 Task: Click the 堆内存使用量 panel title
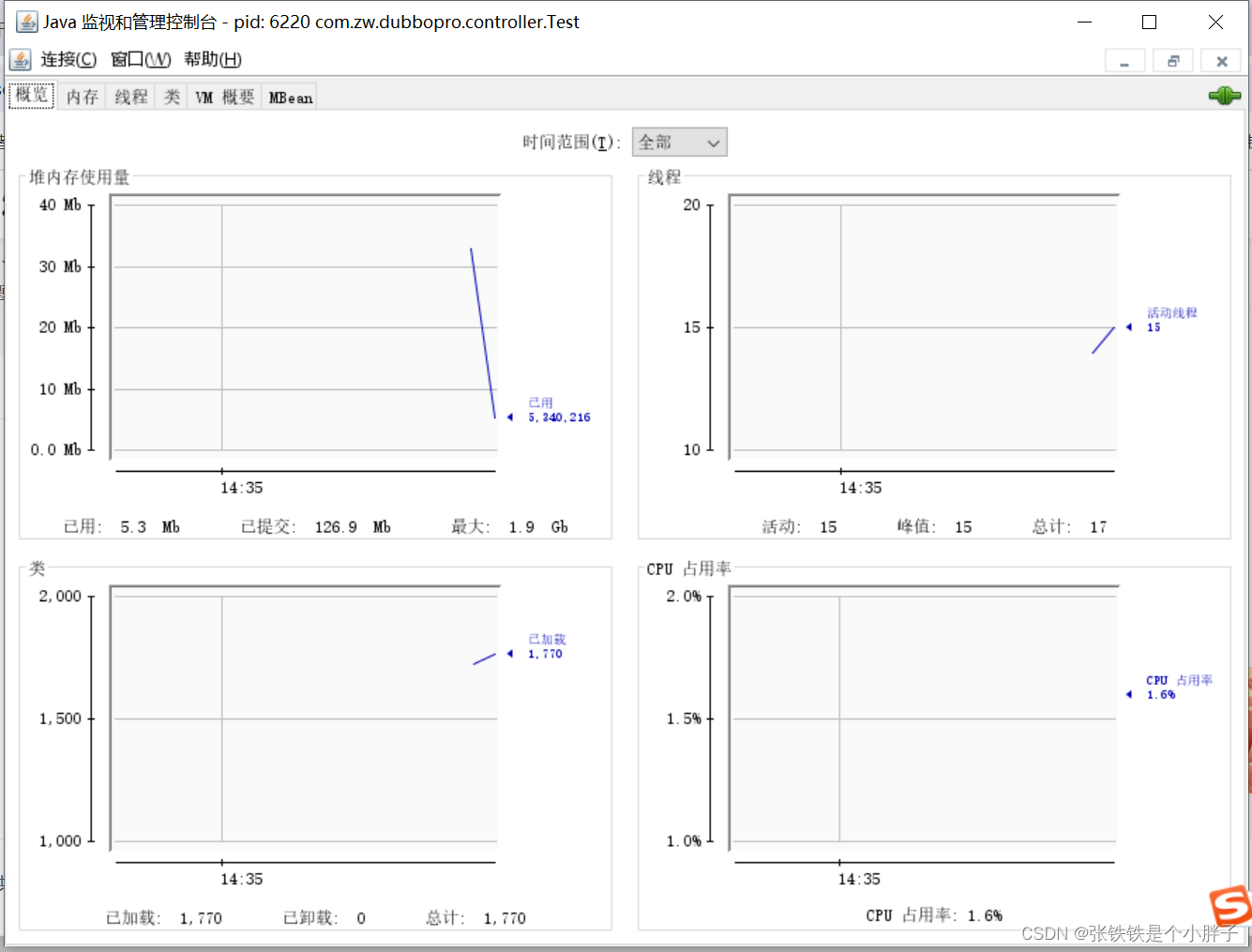[79, 177]
